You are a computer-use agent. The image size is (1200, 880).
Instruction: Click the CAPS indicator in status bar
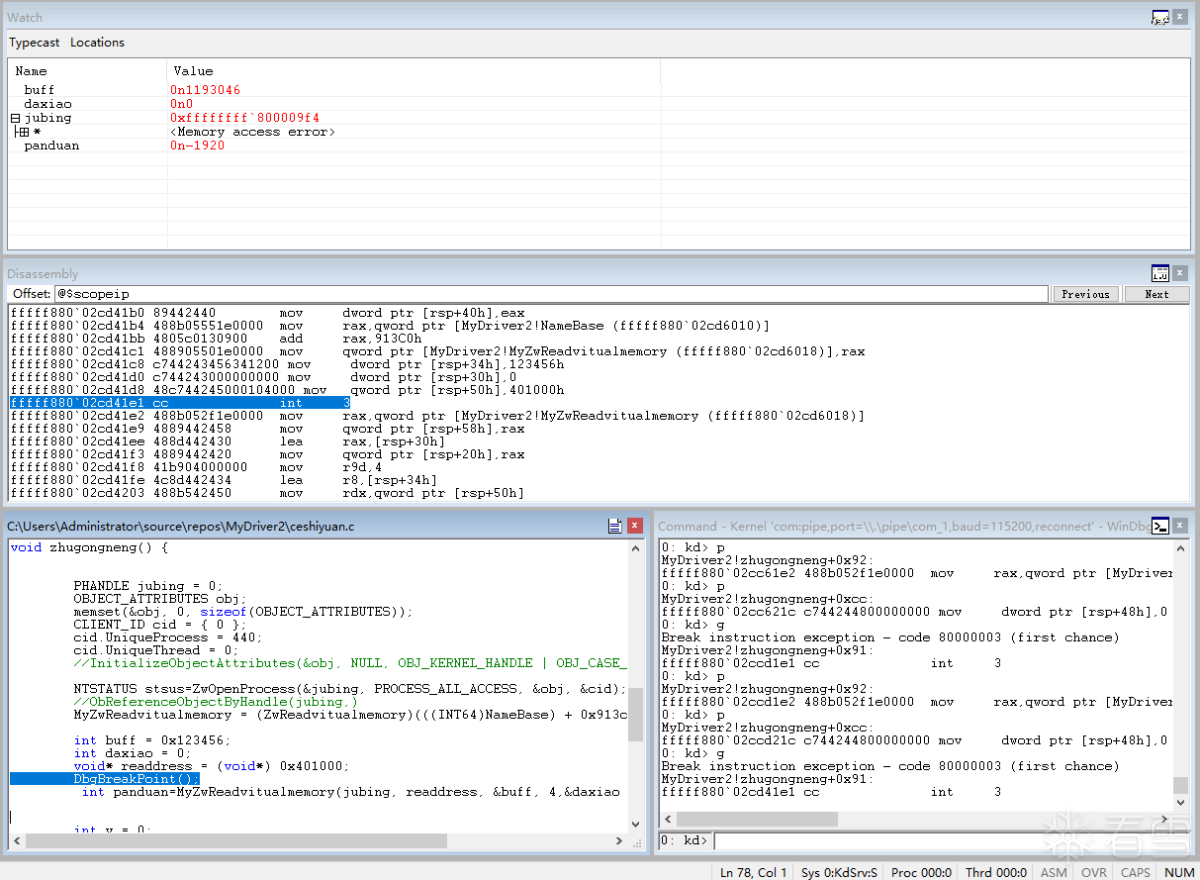(1135, 872)
